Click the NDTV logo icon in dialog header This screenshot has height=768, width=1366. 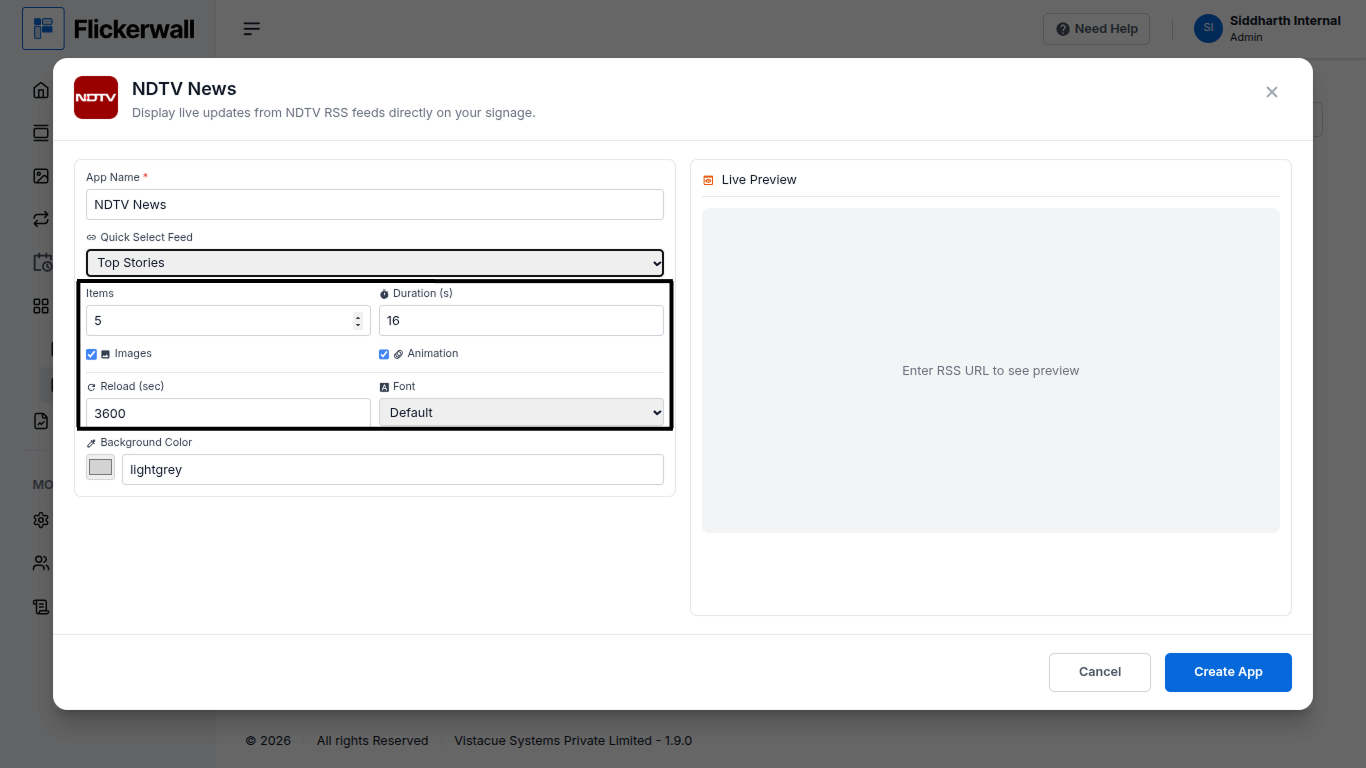coord(96,97)
